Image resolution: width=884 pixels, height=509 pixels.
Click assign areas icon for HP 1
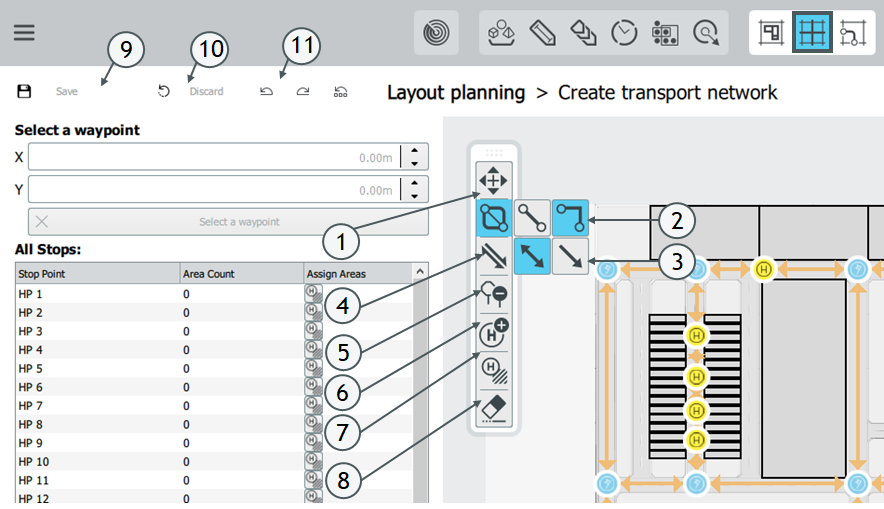coord(313,293)
